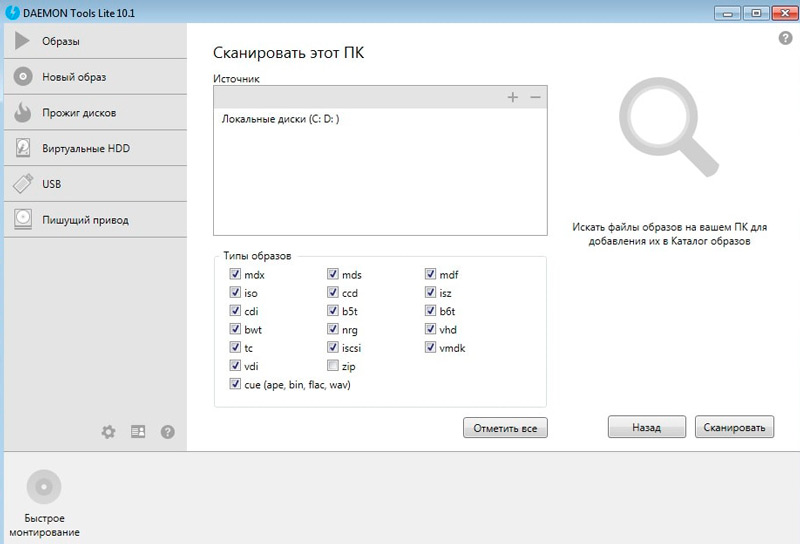Go to Виртуальные HDD section
This screenshot has height=544, width=800.
click(x=95, y=148)
